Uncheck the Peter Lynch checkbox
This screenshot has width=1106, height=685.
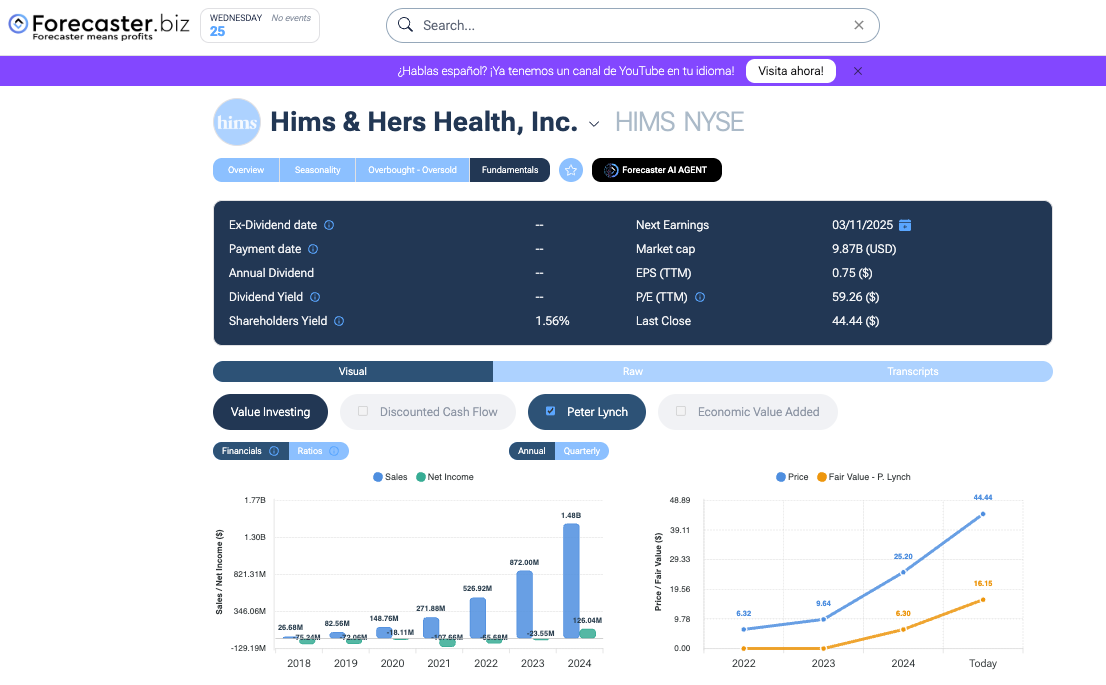[550, 411]
